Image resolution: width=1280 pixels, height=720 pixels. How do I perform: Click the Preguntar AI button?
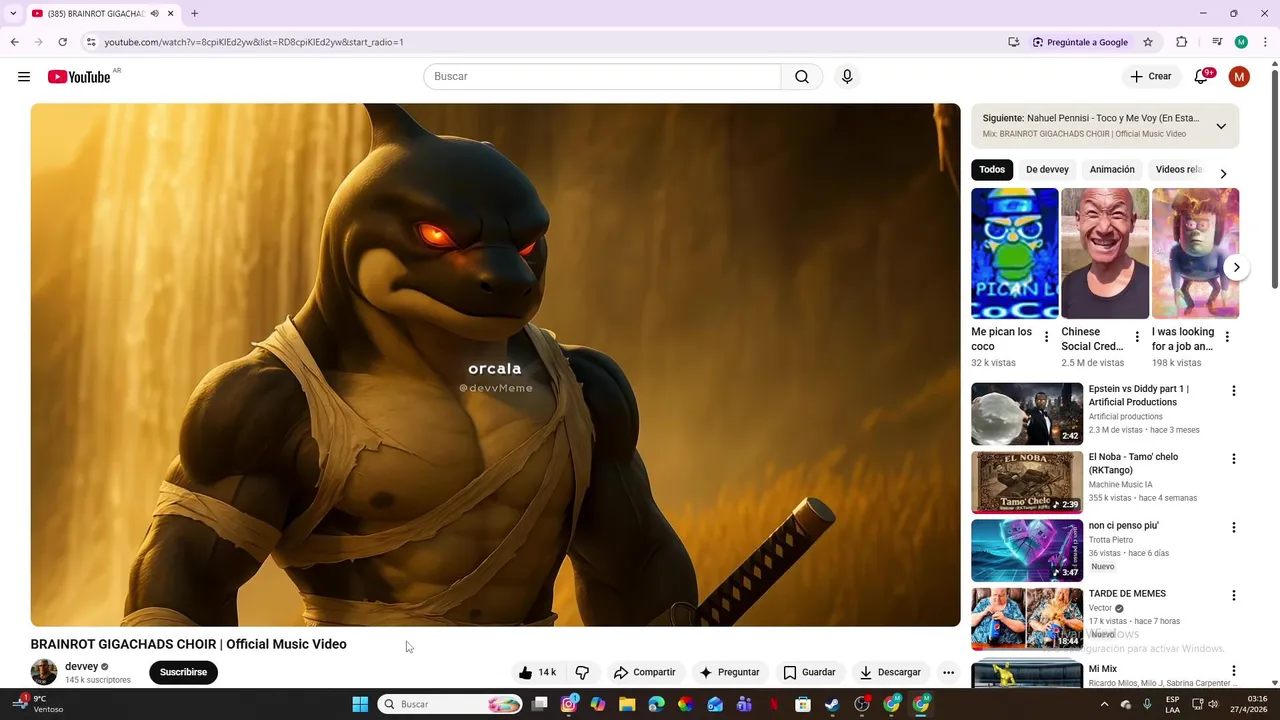tap(729, 673)
